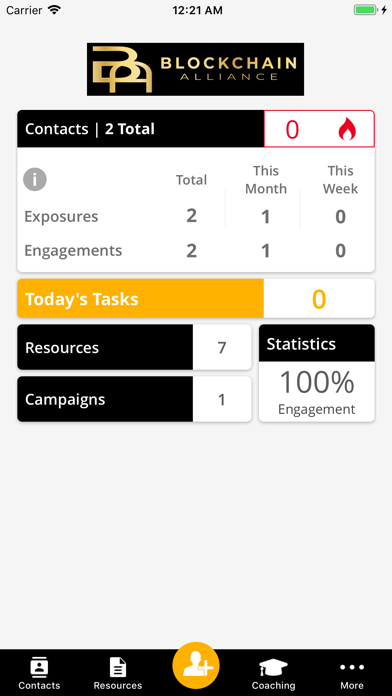Tap the Blockchain Alliance logo

(195, 69)
